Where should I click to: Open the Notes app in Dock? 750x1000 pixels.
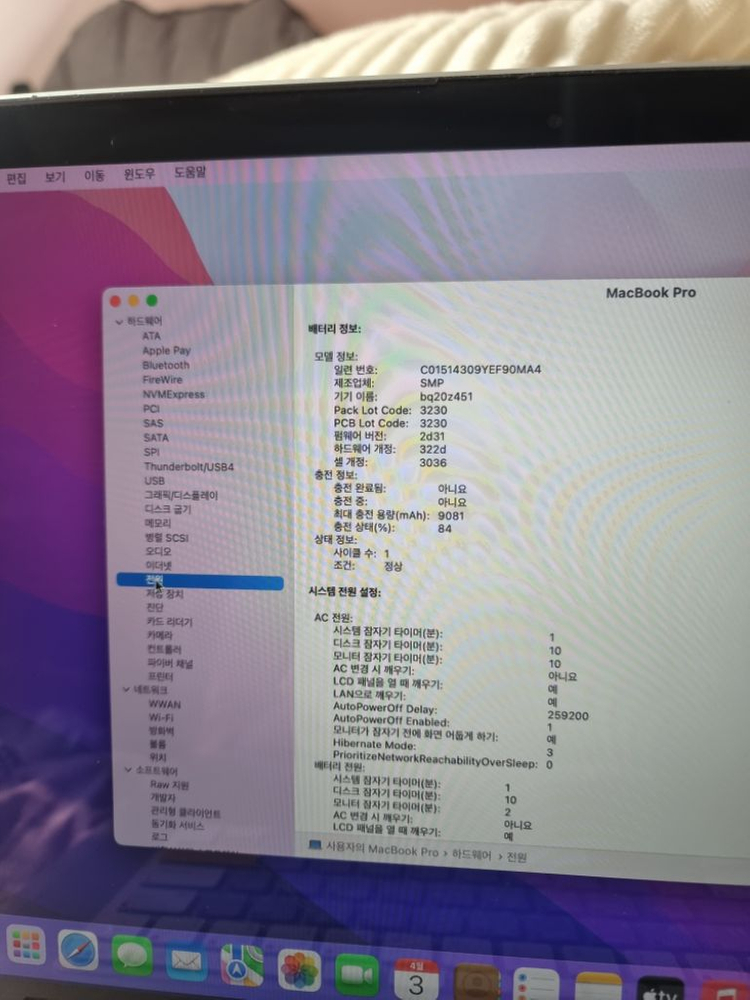click(598, 987)
